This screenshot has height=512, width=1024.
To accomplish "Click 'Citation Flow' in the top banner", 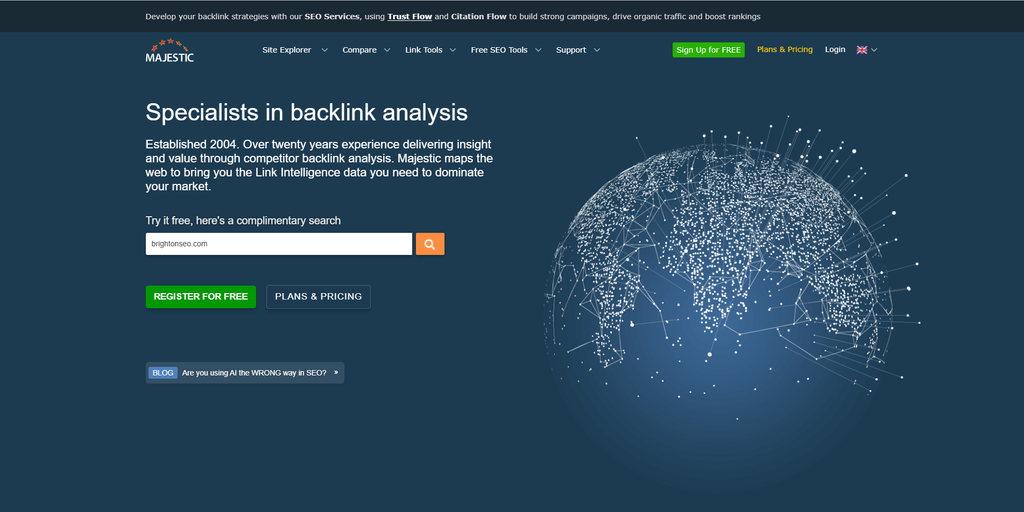I will (479, 16).
